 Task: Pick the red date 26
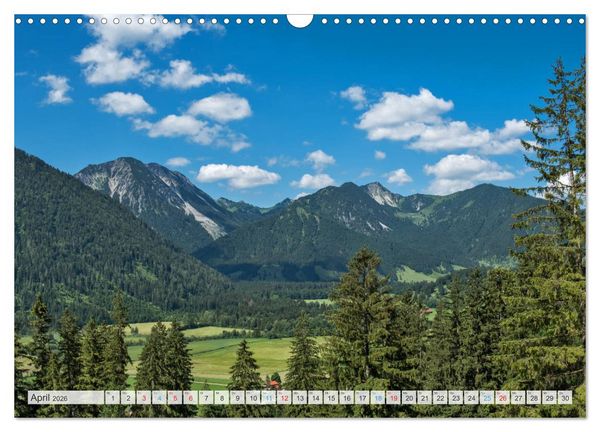pos(502,398)
